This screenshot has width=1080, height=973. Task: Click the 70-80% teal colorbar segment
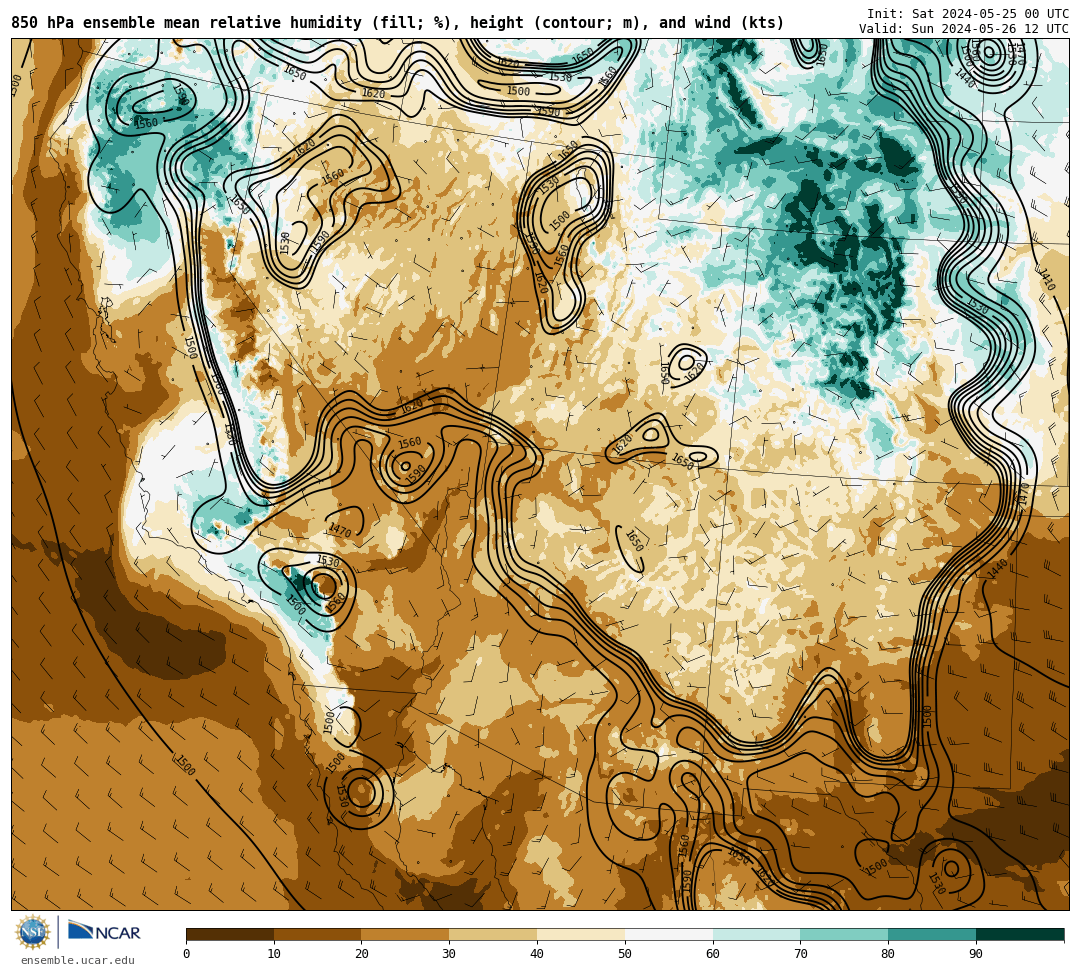pos(844,934)
